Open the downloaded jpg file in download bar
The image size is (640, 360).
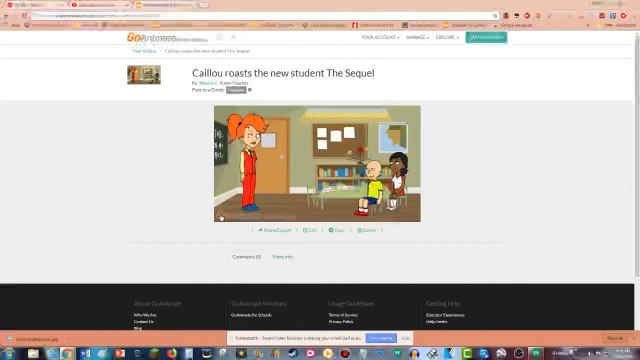pyautogui.click(x=37, y=339)
